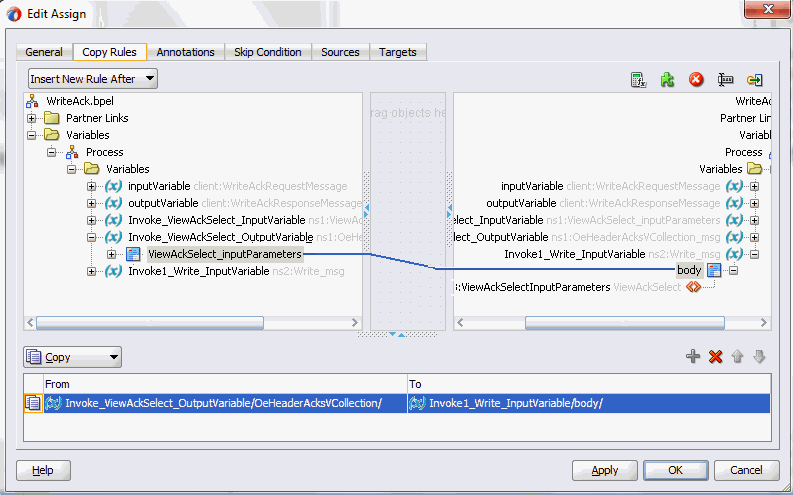The width and height of the screenshot is (793, 495).
Task: Click the Cancel button
Action: pos(746,470)
